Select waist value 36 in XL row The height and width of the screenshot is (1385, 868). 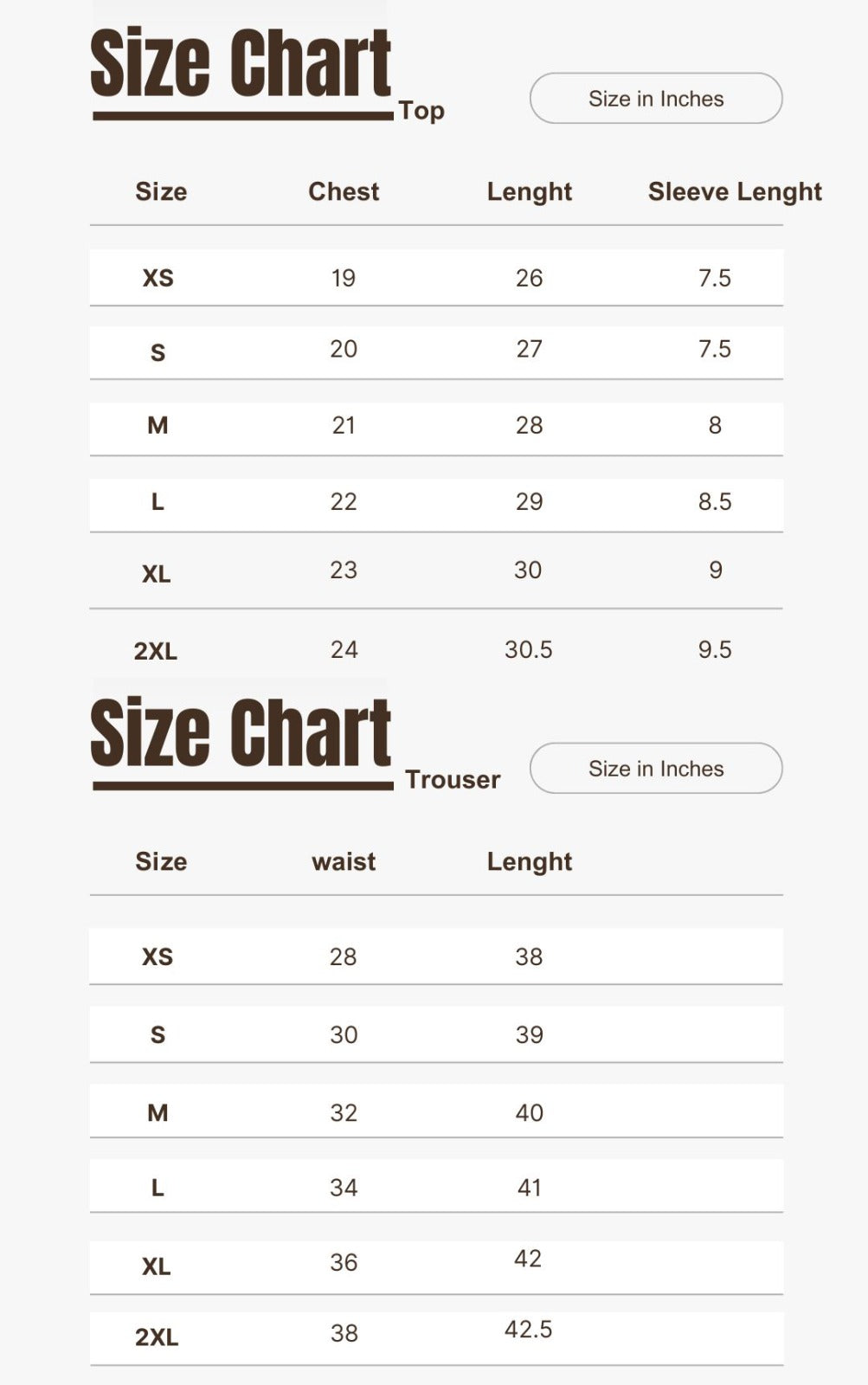[344, 1262]
